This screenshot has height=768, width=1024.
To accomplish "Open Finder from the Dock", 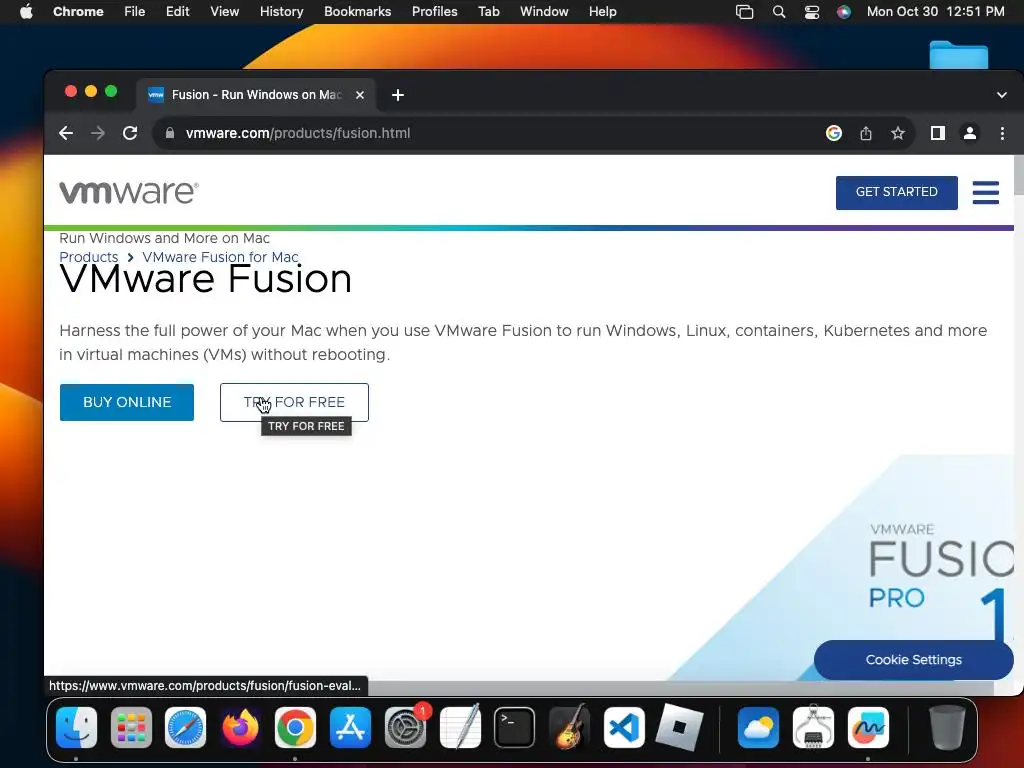I will [76, 727].
